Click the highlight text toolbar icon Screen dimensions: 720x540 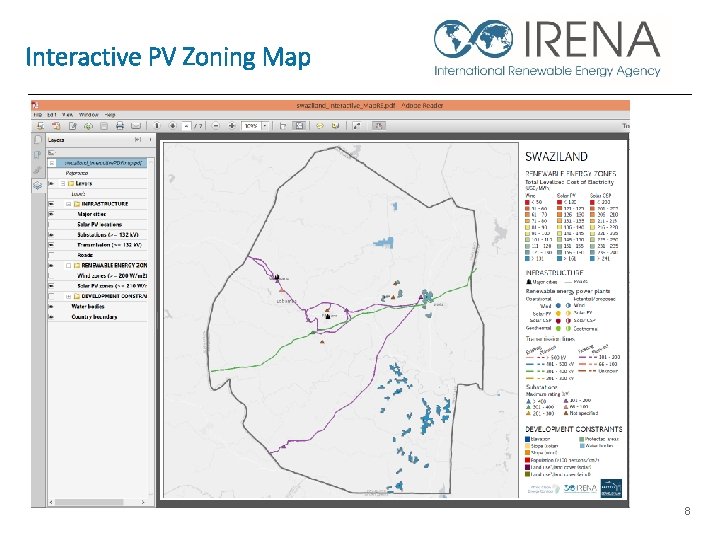point(336,125)
